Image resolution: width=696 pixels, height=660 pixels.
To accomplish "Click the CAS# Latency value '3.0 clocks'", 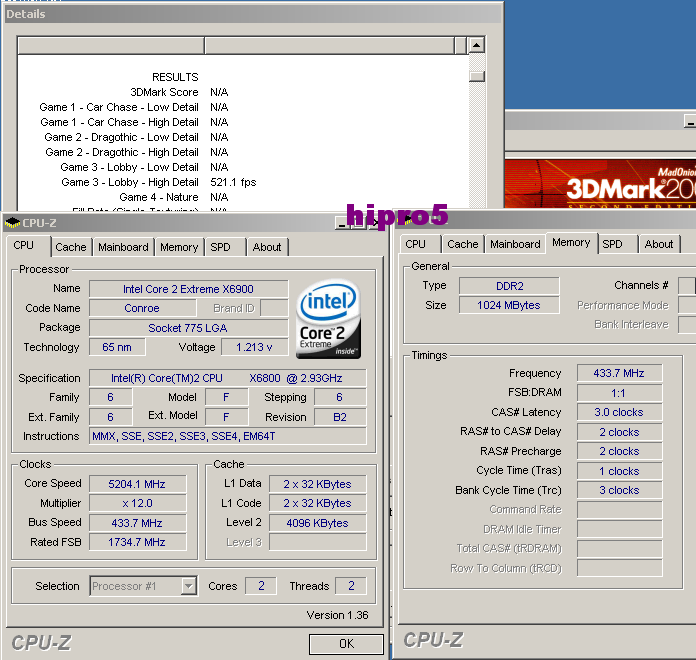I will pos(619,412).
